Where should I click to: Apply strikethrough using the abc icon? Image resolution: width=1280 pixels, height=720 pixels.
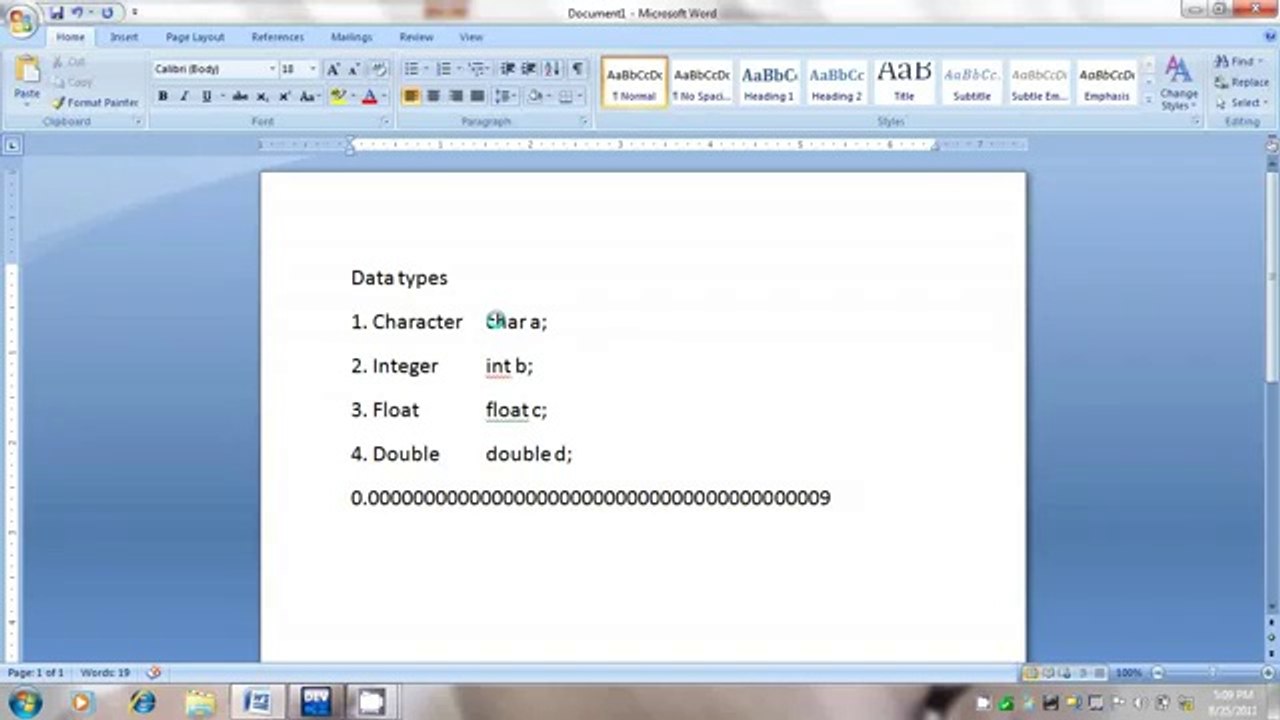click(240, 97)
